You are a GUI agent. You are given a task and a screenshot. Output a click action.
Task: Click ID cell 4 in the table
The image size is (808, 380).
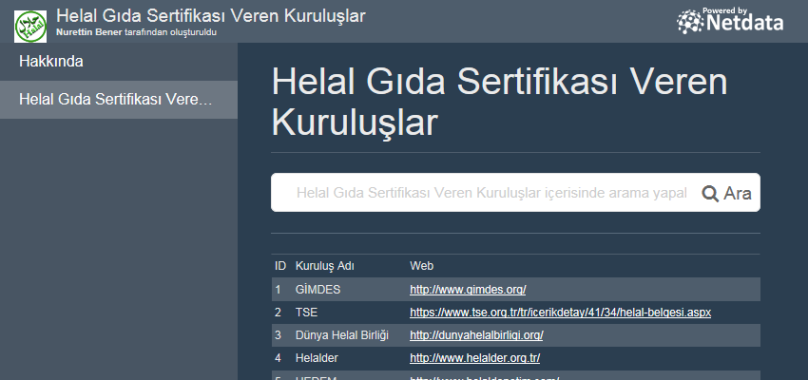tap(278, 358)
